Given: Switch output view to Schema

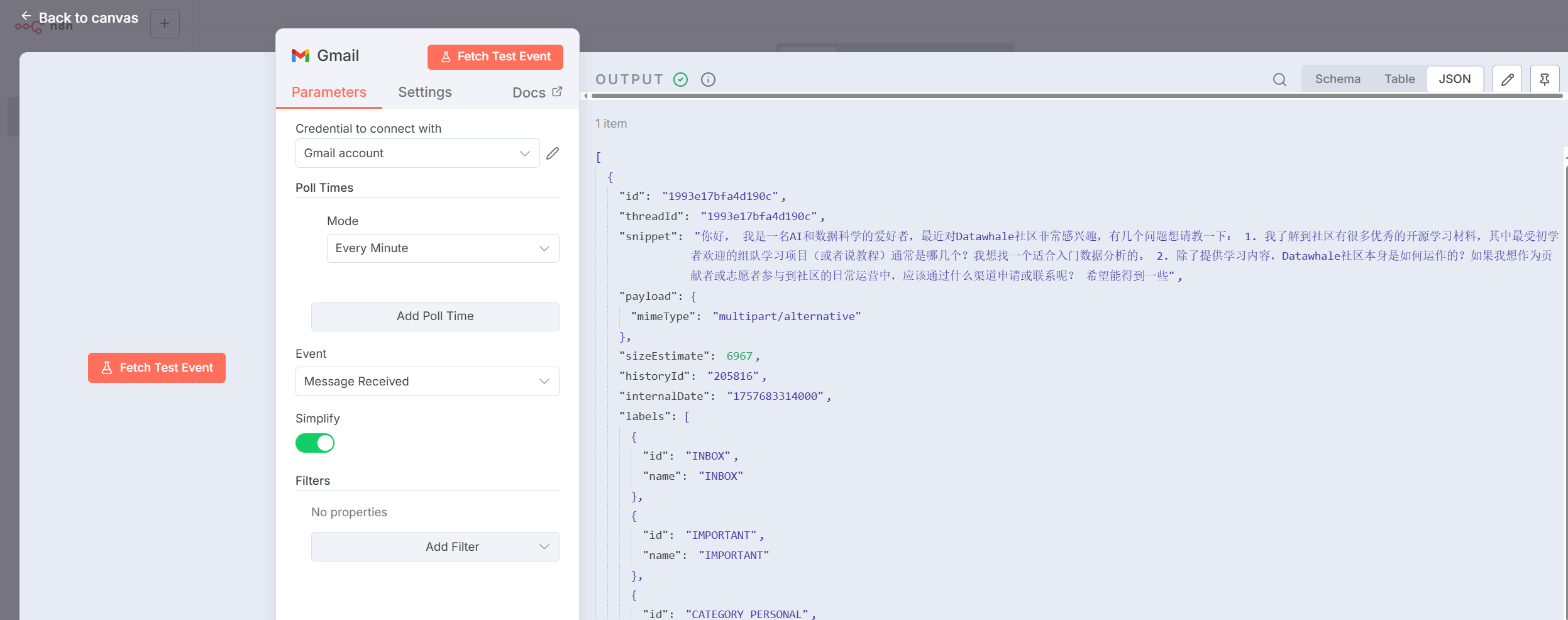Looking at the screenshot, I should point(1337,79).
